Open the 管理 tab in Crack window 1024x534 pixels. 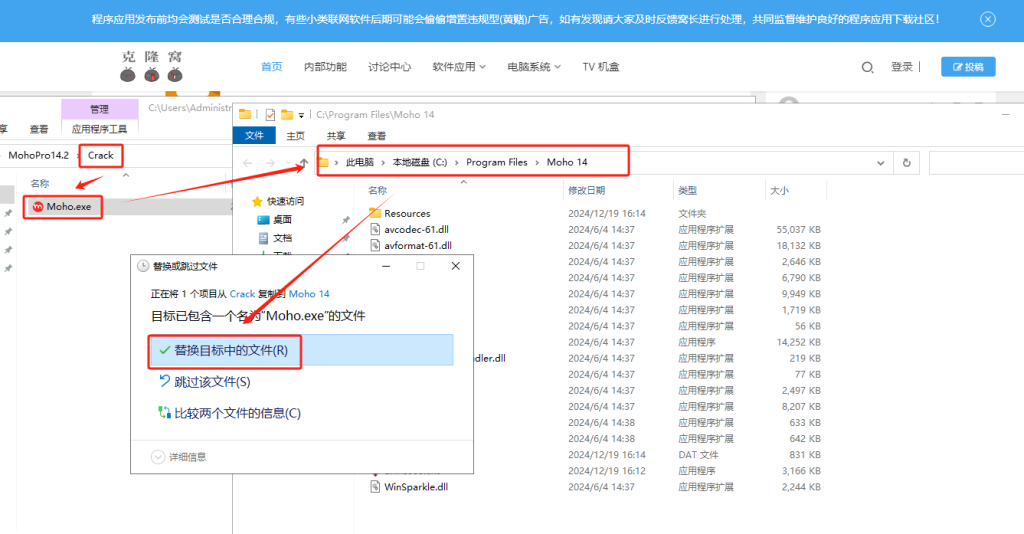[99, 109]
